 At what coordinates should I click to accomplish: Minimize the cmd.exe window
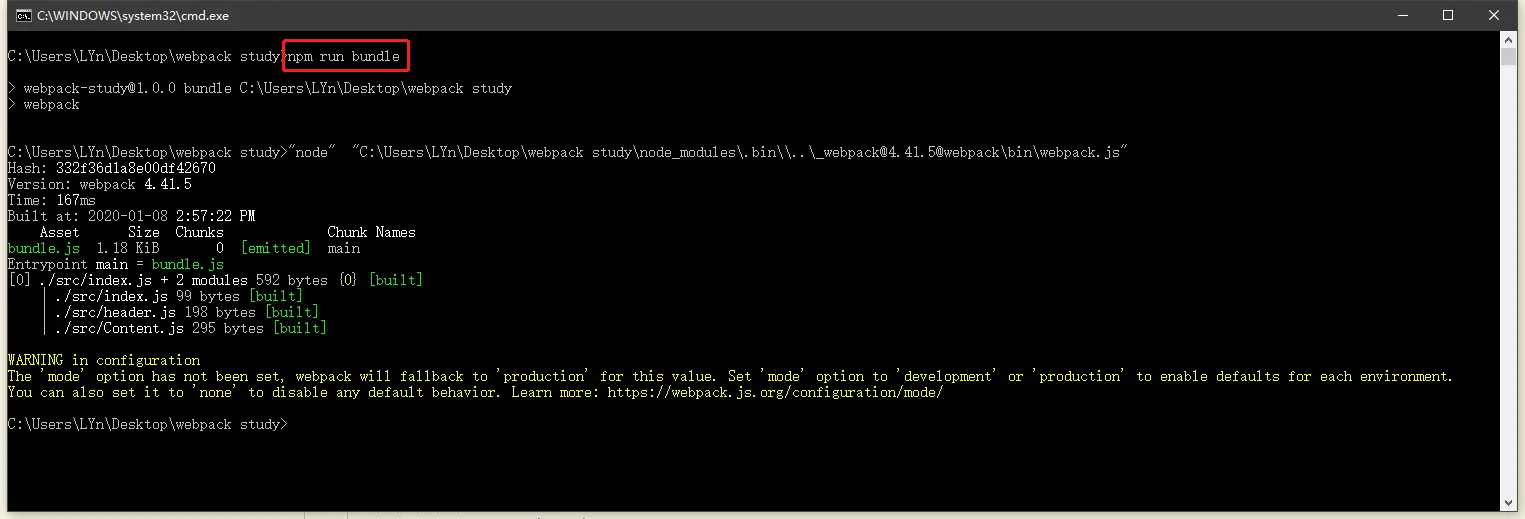(1401, 15)
